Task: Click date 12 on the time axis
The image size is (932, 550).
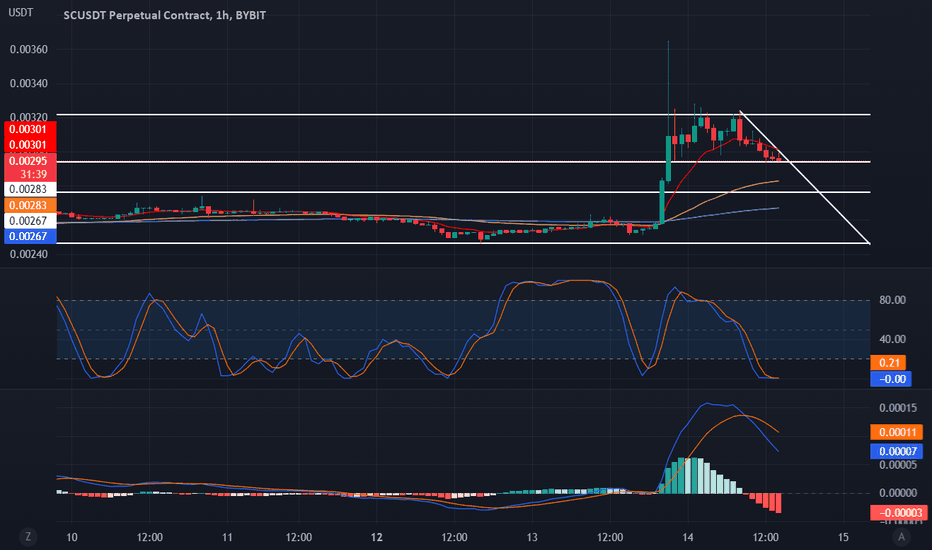Action: [x=376, y=538]
